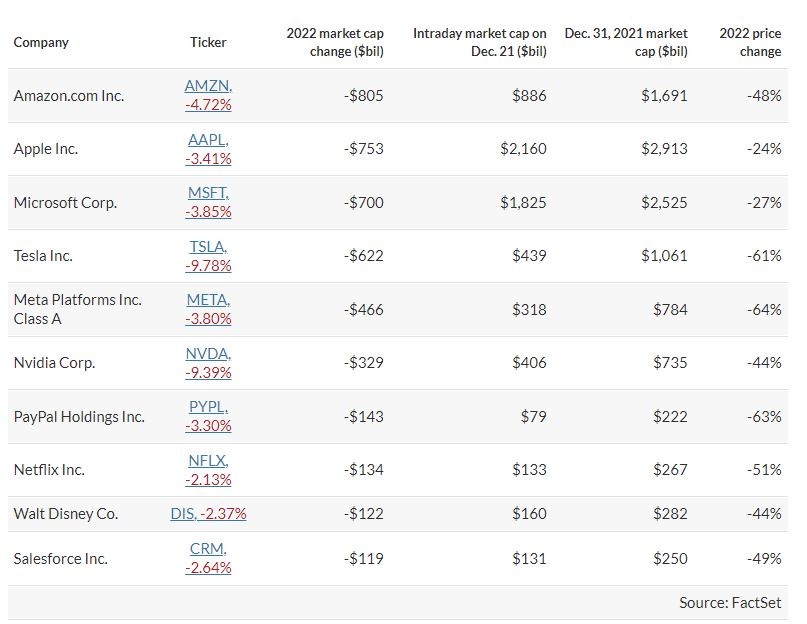
Task: Click the 2022 price change header
Action: coord(750,43)
